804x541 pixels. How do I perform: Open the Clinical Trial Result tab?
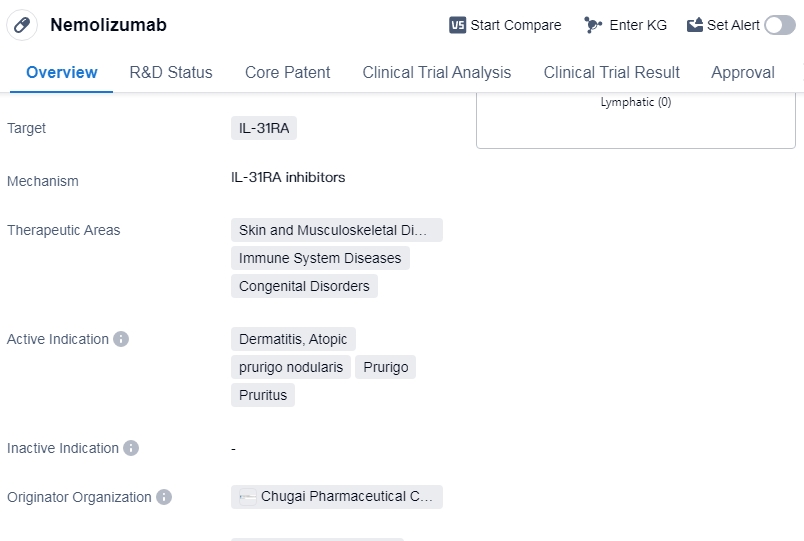click(x=611, y=72)
